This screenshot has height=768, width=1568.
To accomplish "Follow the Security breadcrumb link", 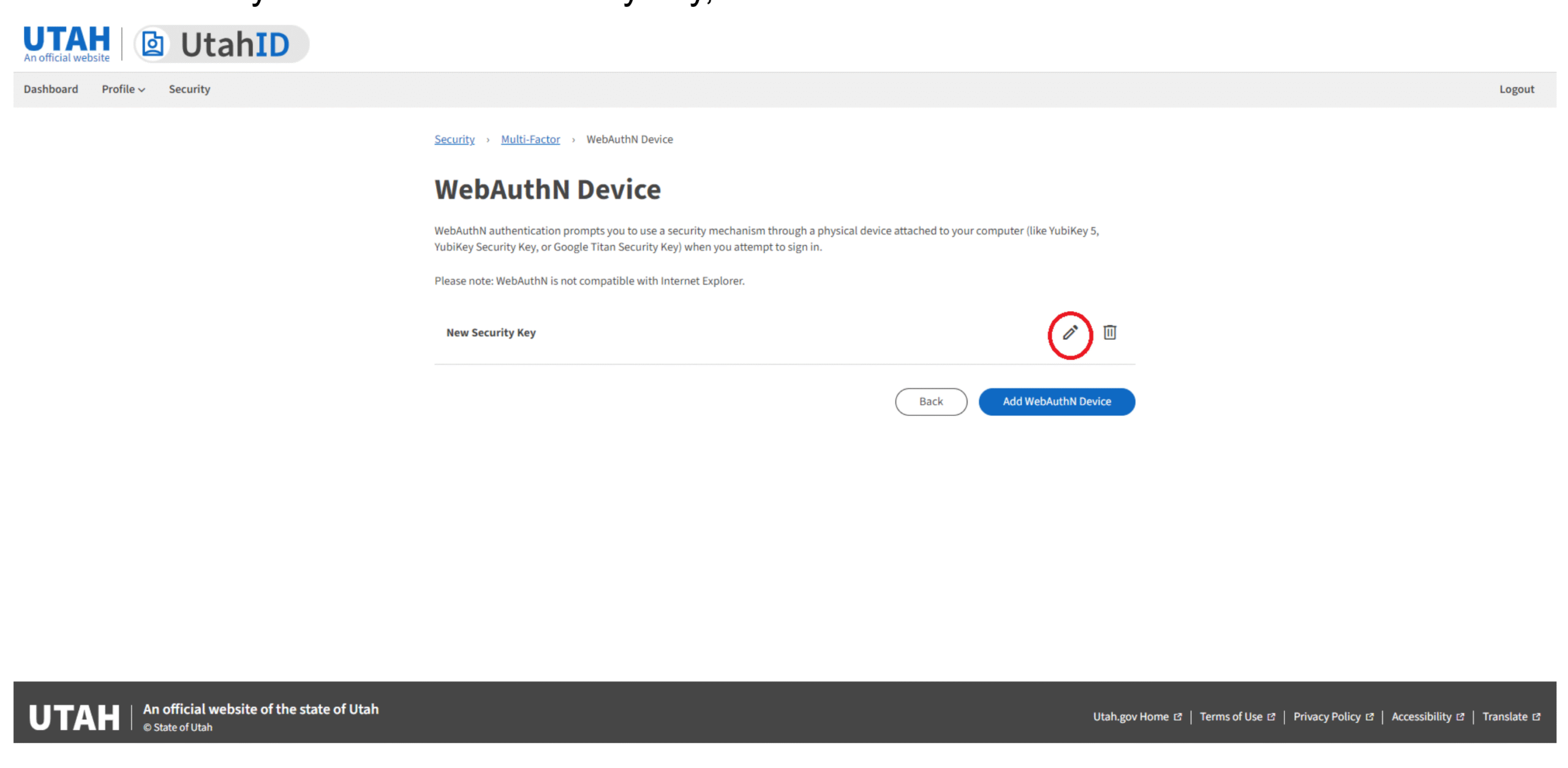I will 454,140.
